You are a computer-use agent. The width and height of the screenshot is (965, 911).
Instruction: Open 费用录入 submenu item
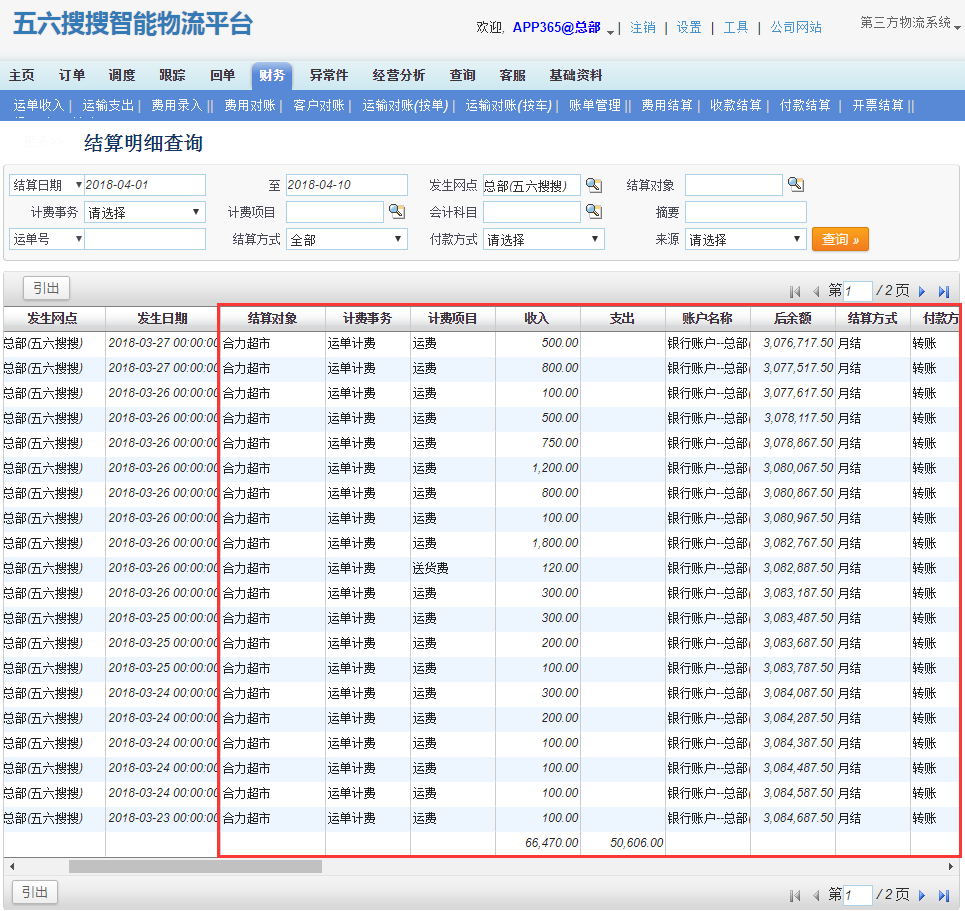click(177, 105)
